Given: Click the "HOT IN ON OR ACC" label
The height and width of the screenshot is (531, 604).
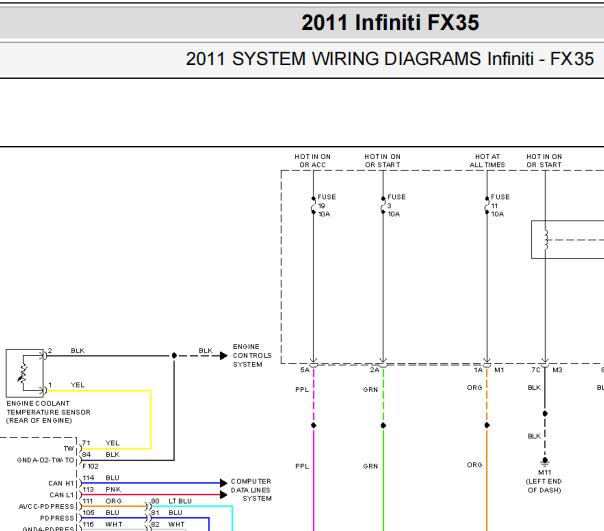Looking at the screenshot, I should click(312, 161).
